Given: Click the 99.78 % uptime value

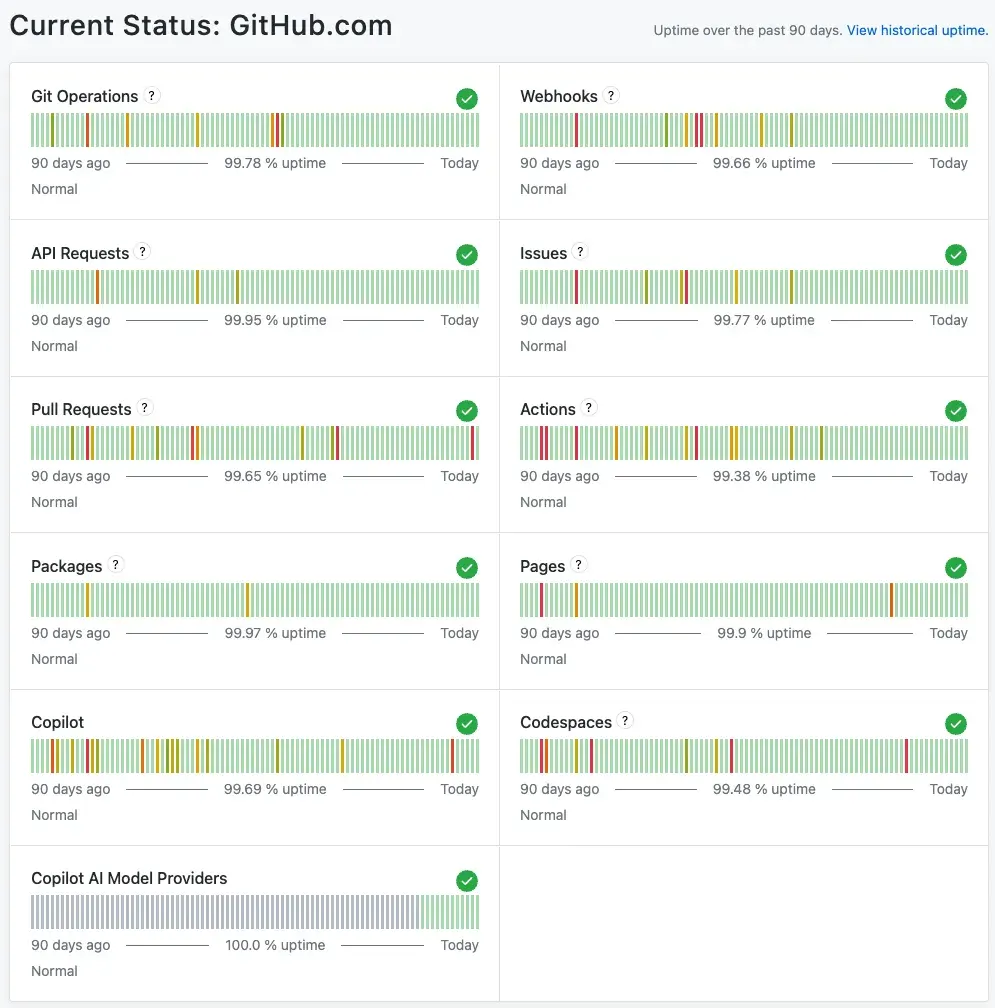Looking at the screenshot, I should (x=275, y=163).
